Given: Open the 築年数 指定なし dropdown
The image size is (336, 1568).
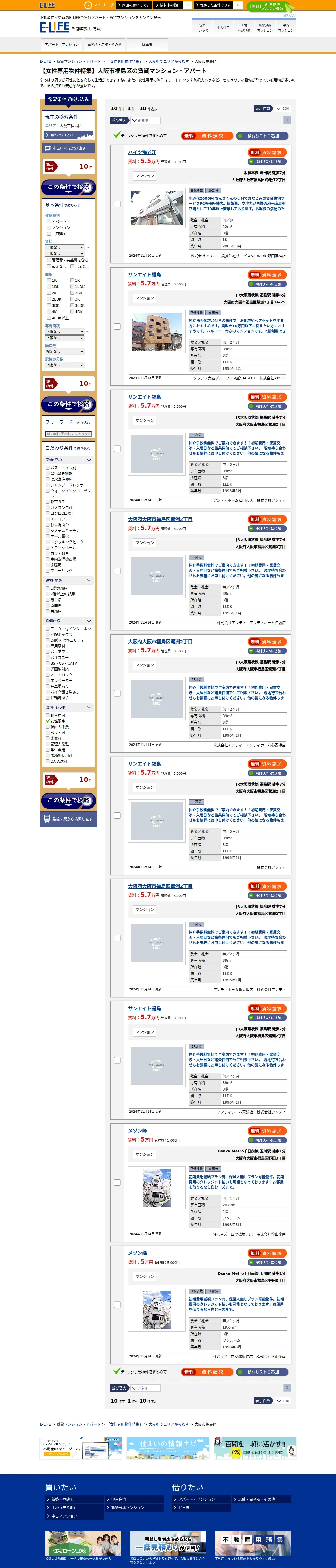Looking at the screenshot, I should pyautogui.click(x=65, y=351).
